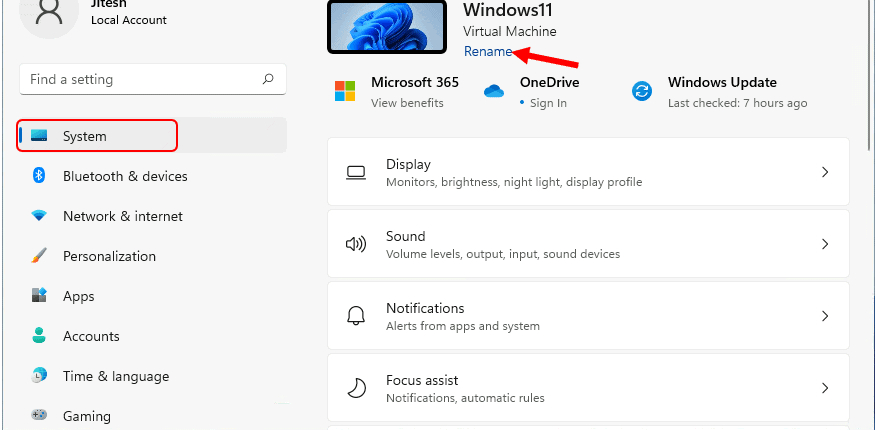Image resolution: width=880 pixels, height=430 pixels.
Task: Click the Sound speaker icon
Action: click(356, 244)
